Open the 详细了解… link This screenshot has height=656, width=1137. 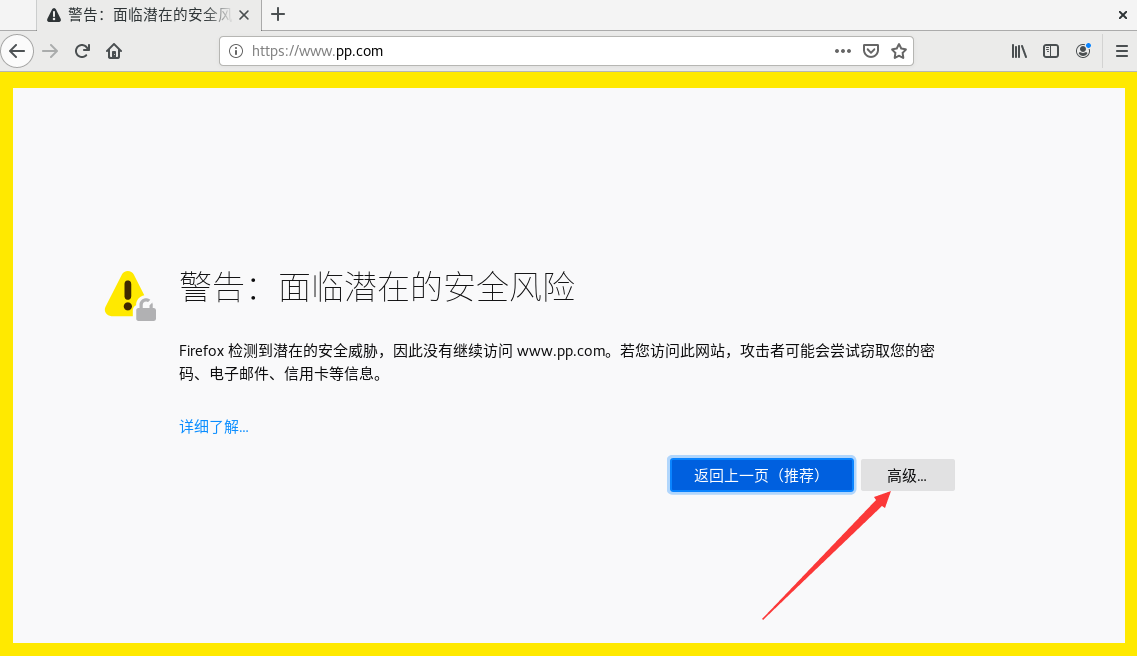[212, 427]
